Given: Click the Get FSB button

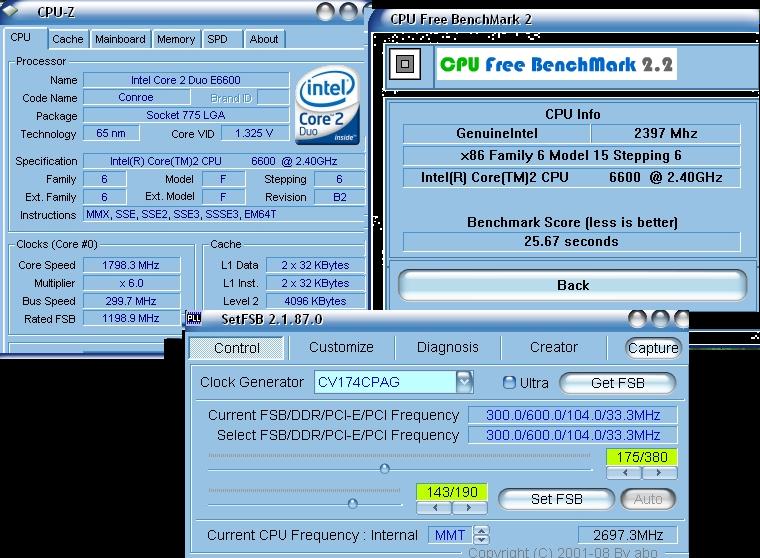Looking at the screenshot, I should (618, 383).
